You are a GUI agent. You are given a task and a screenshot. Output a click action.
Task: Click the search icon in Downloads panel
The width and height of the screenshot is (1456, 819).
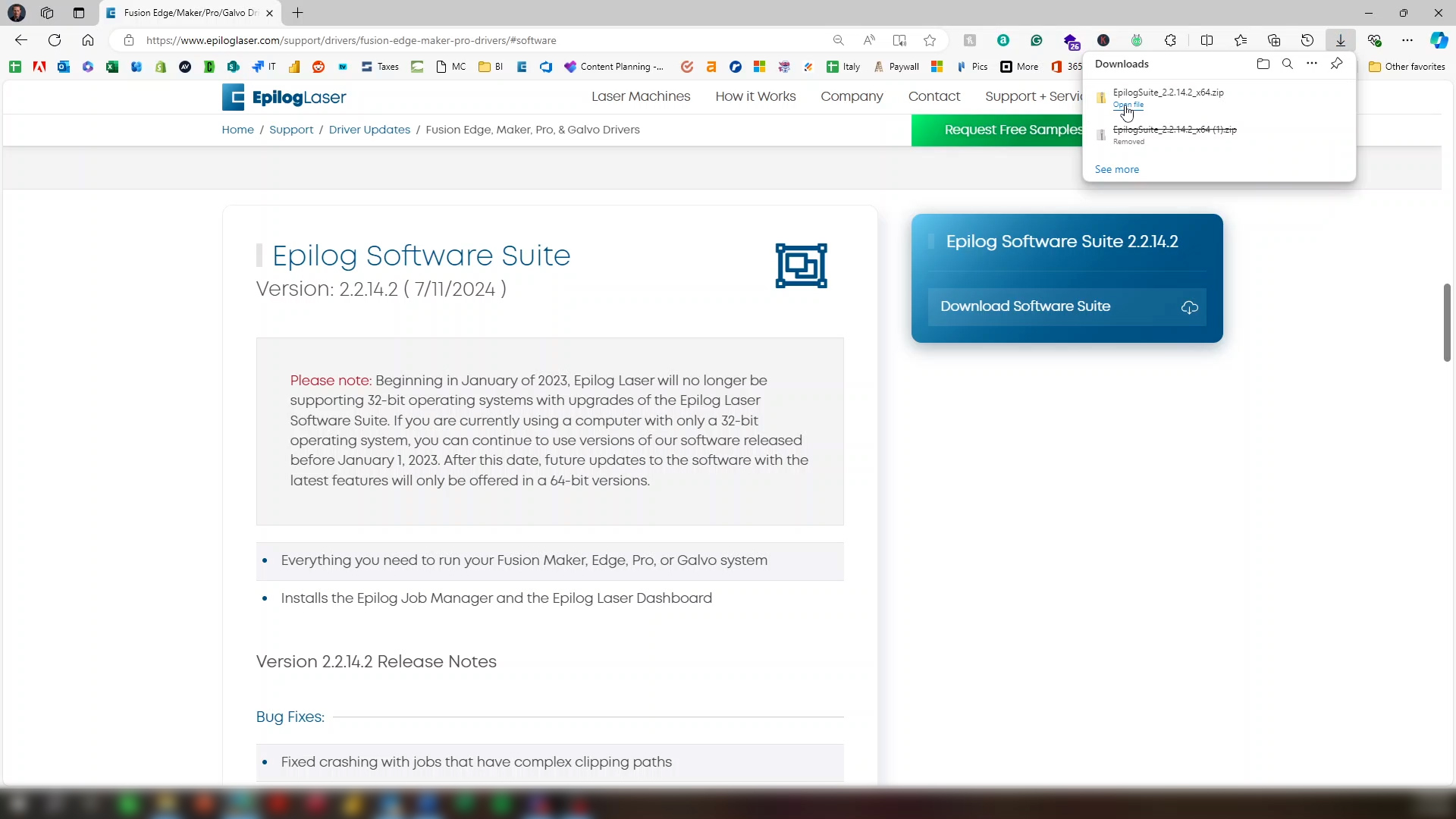click(1288, 64)
